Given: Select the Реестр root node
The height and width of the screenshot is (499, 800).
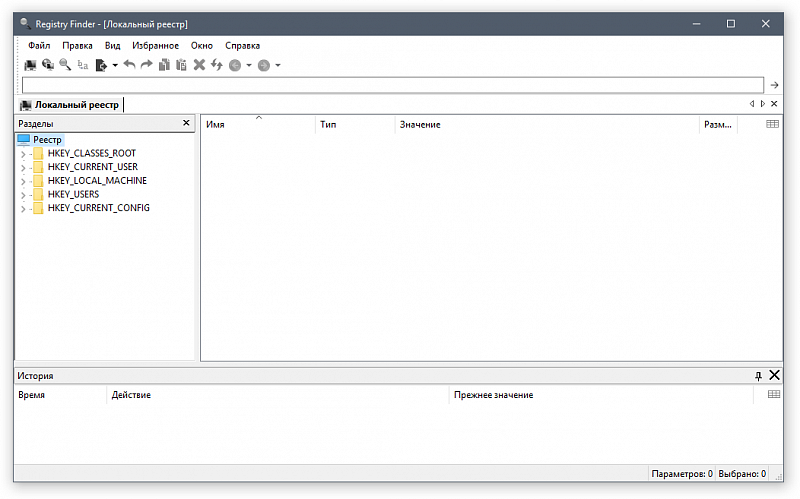Looking at the screenshot, I should click(x=47, y=139).
